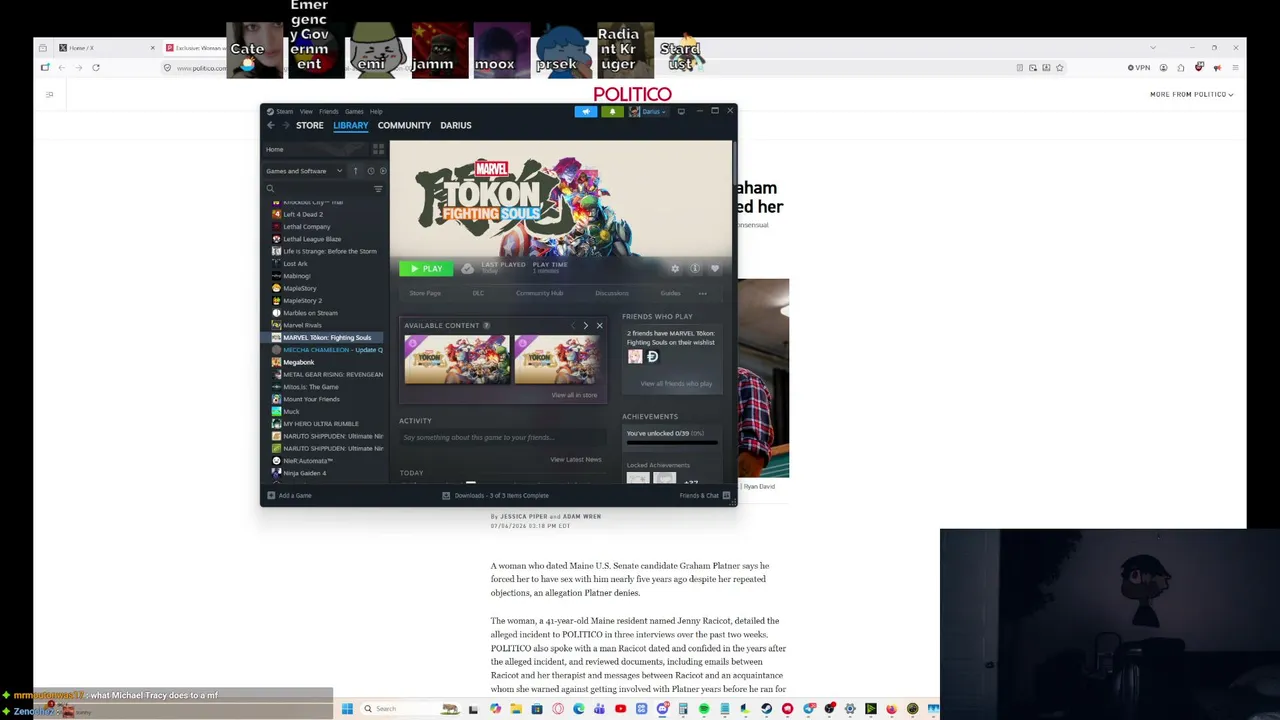Open advanced library filter options icon
The height and width of the screenshot is (720, 1280).
pos(378,189)
